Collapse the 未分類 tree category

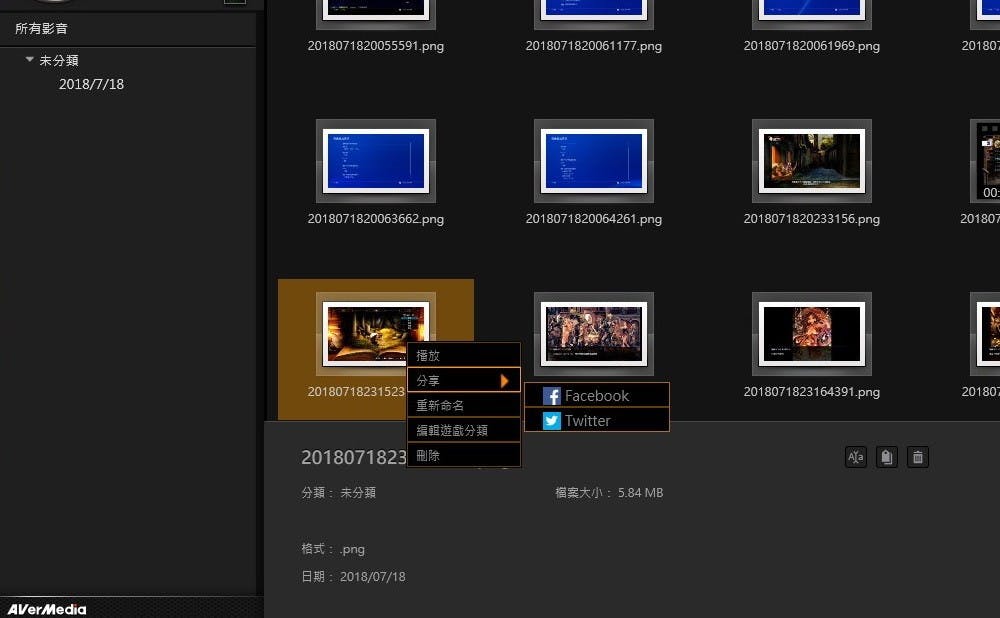point(30,61)
